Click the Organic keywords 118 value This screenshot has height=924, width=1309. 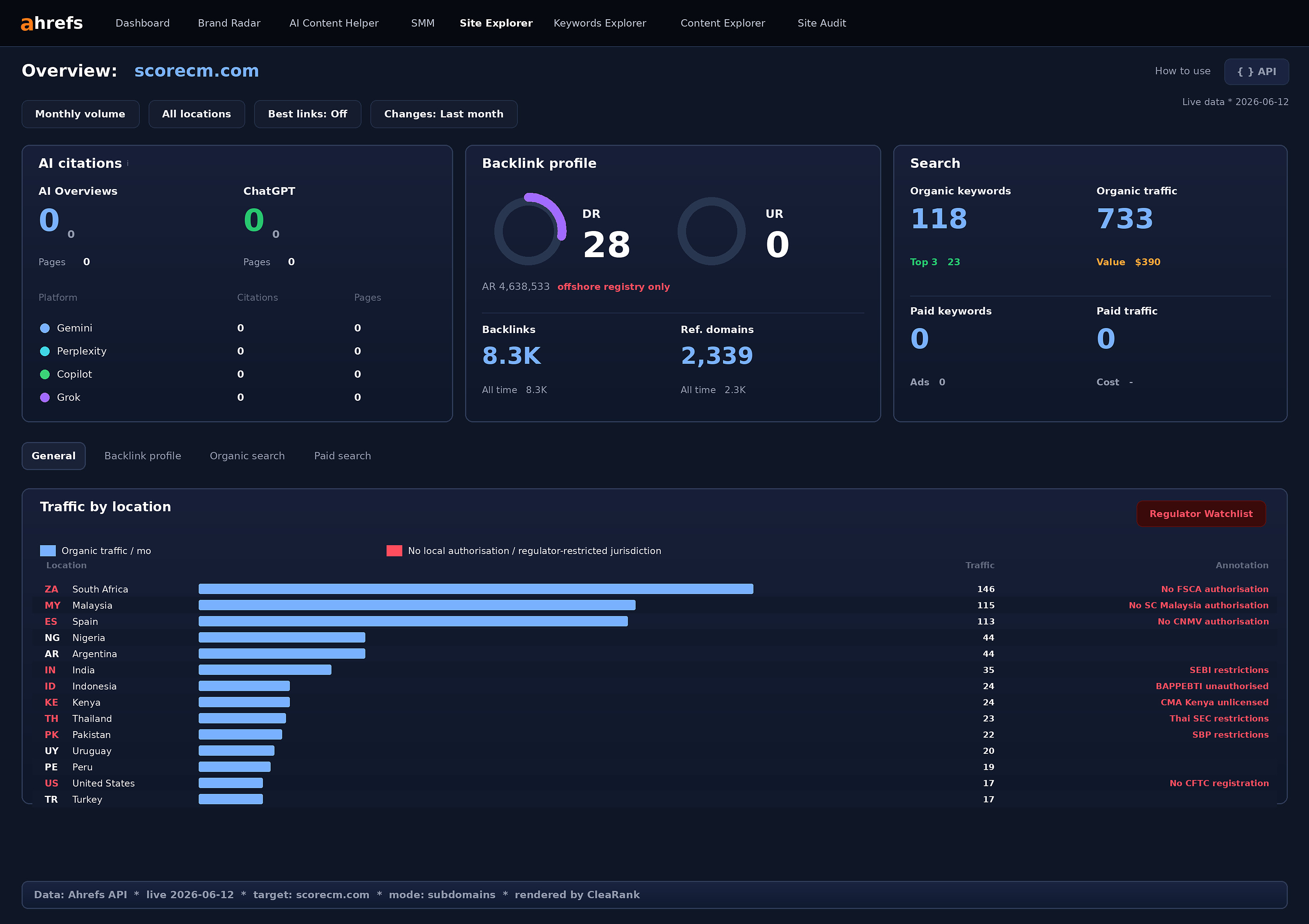939,219
